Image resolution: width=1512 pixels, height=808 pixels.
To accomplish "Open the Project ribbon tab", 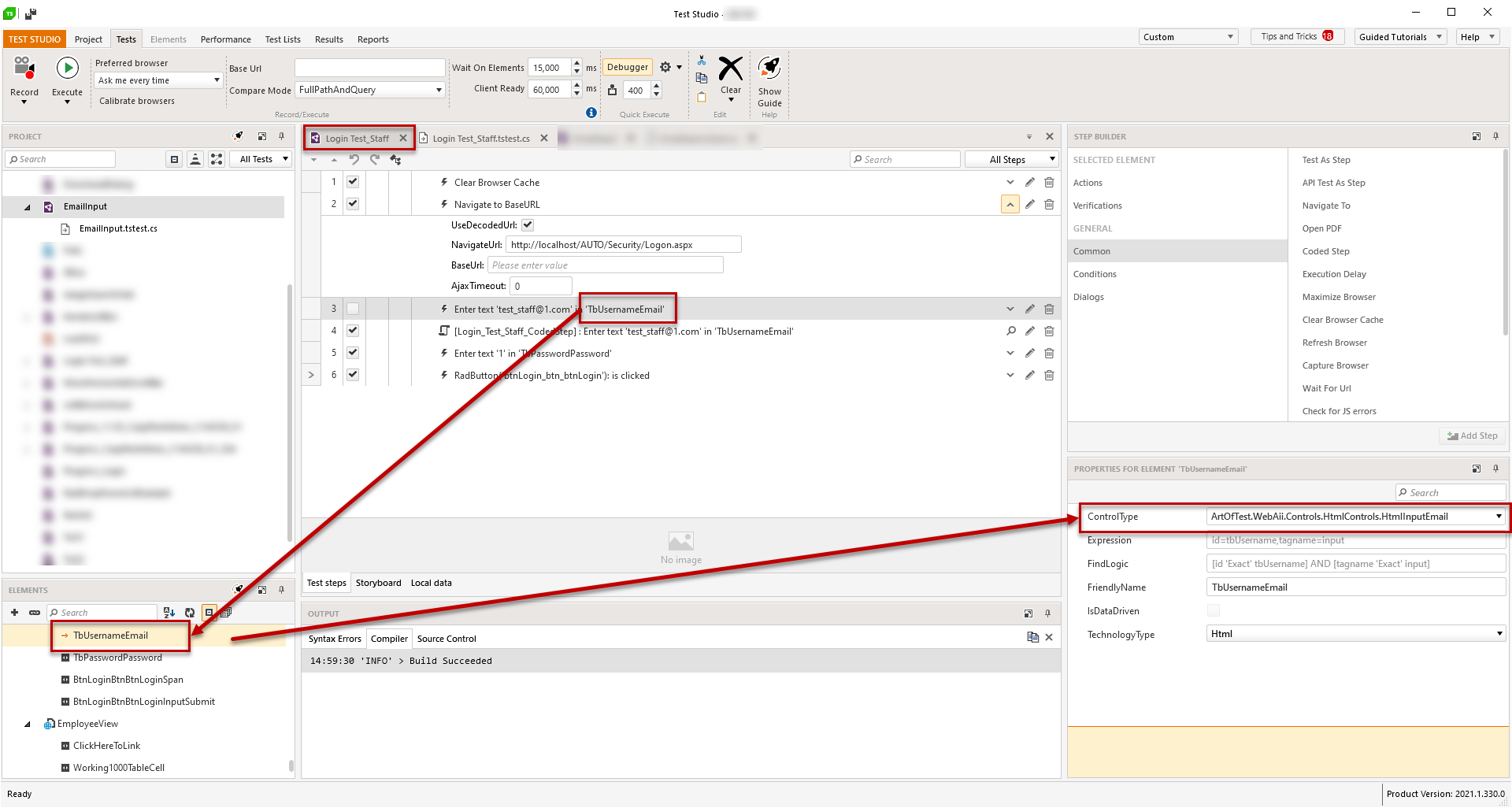I will (x=88, y=39).
